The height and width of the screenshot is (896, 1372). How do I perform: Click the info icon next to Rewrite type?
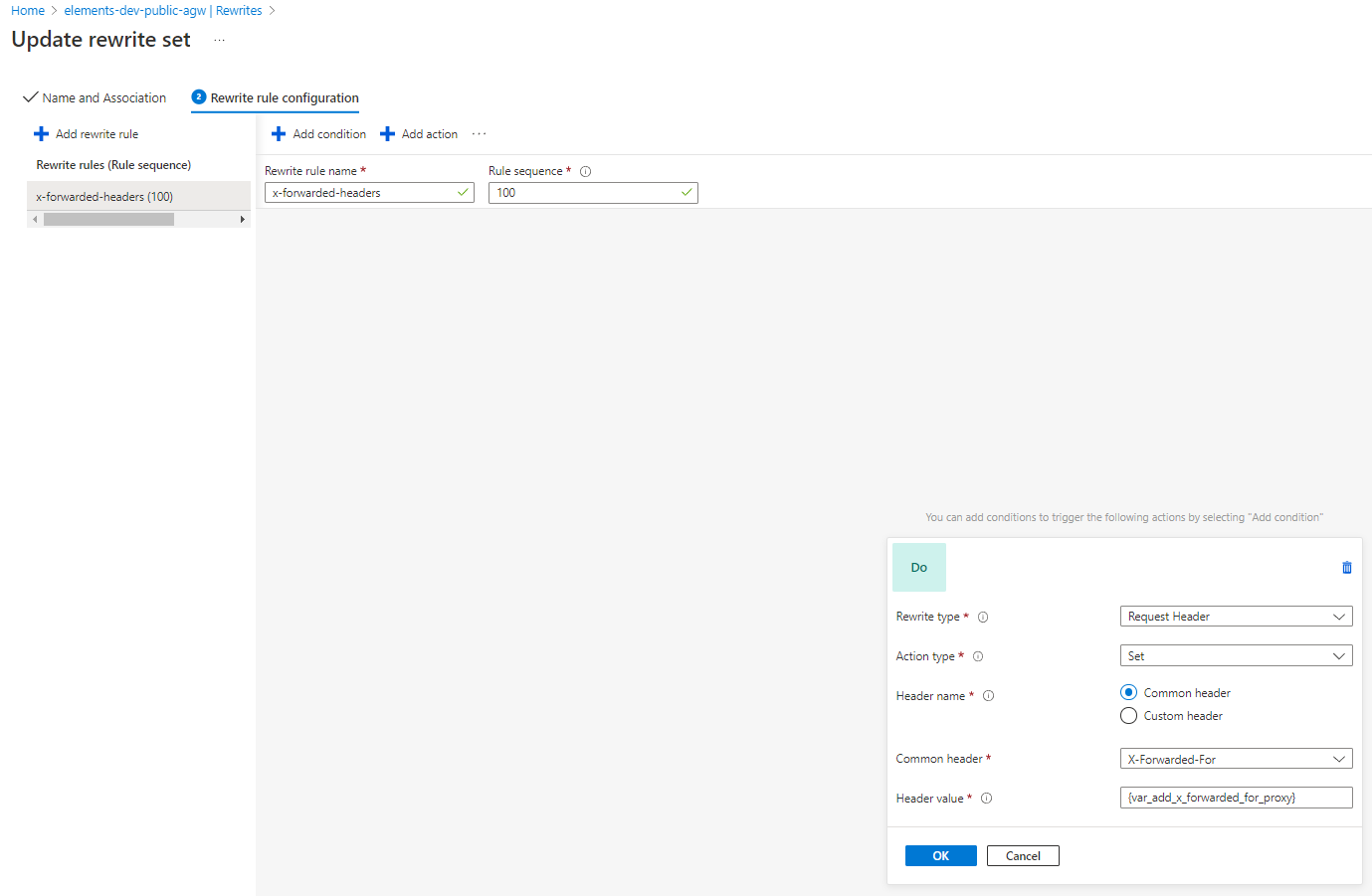pyautogui.click(x=983, y=617)
